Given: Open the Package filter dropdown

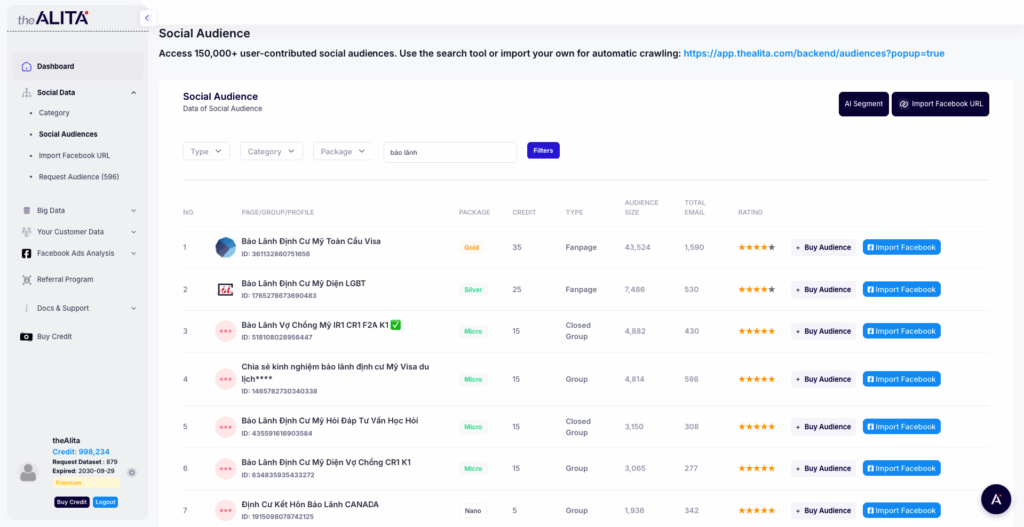Looking at the screenshot, I should pyautogui.click(x=342, y=151).
